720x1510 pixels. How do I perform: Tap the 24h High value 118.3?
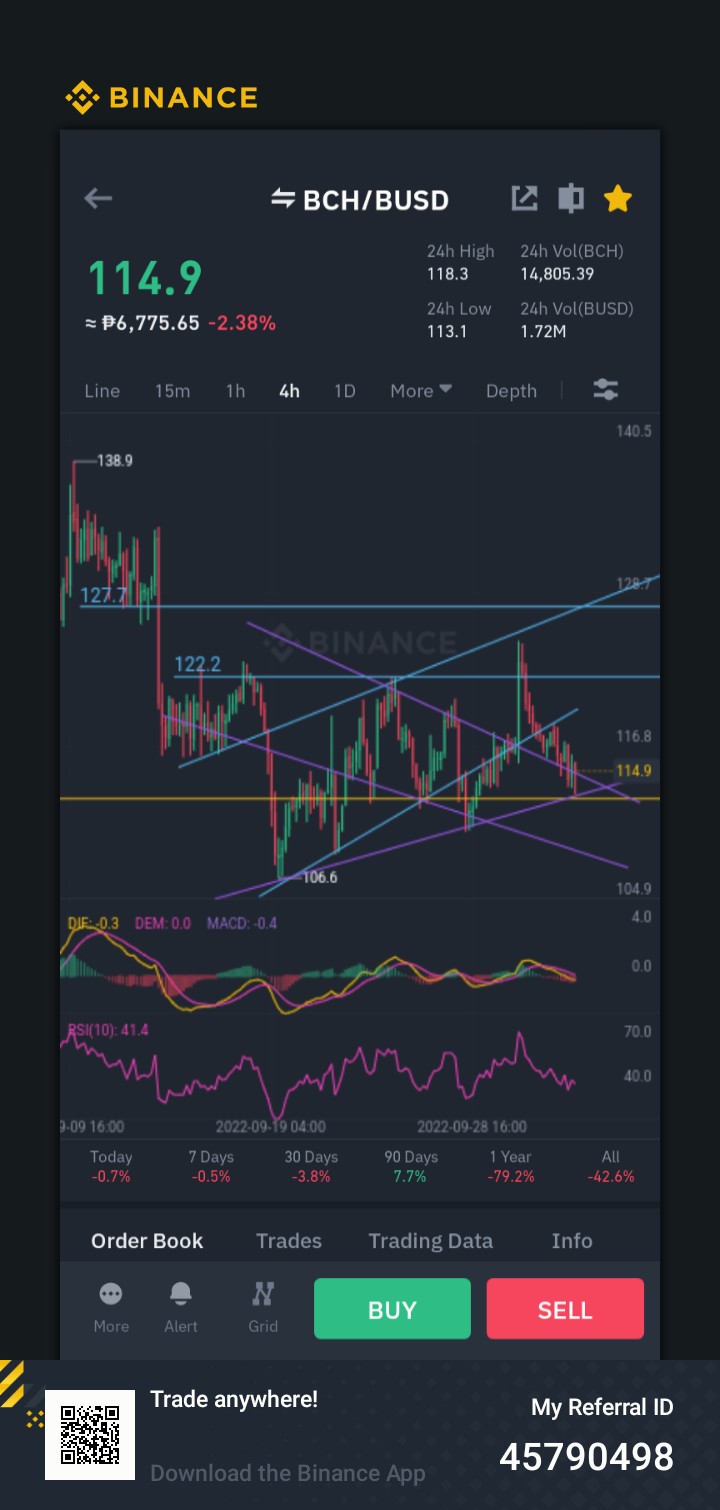(x=447, y=273)
